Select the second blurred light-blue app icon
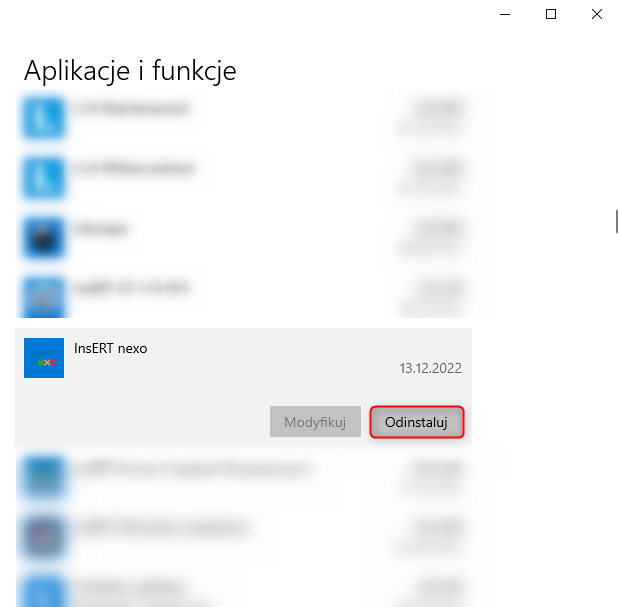This screenshot has height=607, width=619. [44, 178]
